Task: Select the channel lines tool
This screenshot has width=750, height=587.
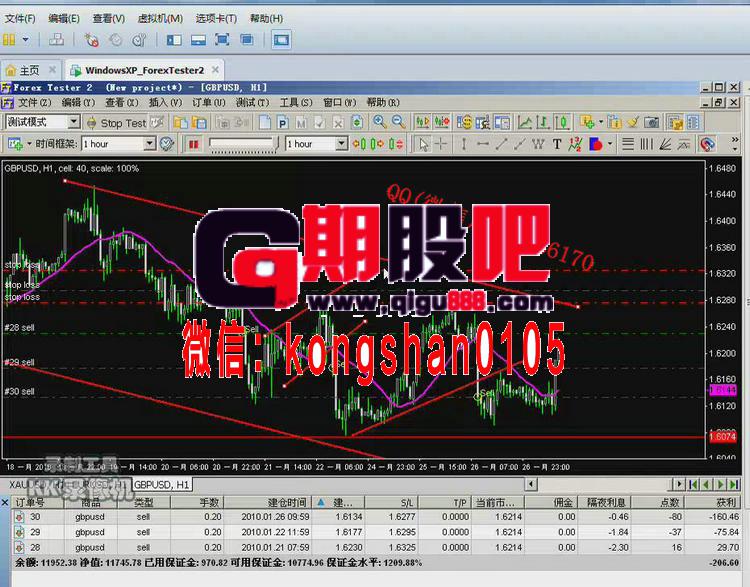Action: 684,144
